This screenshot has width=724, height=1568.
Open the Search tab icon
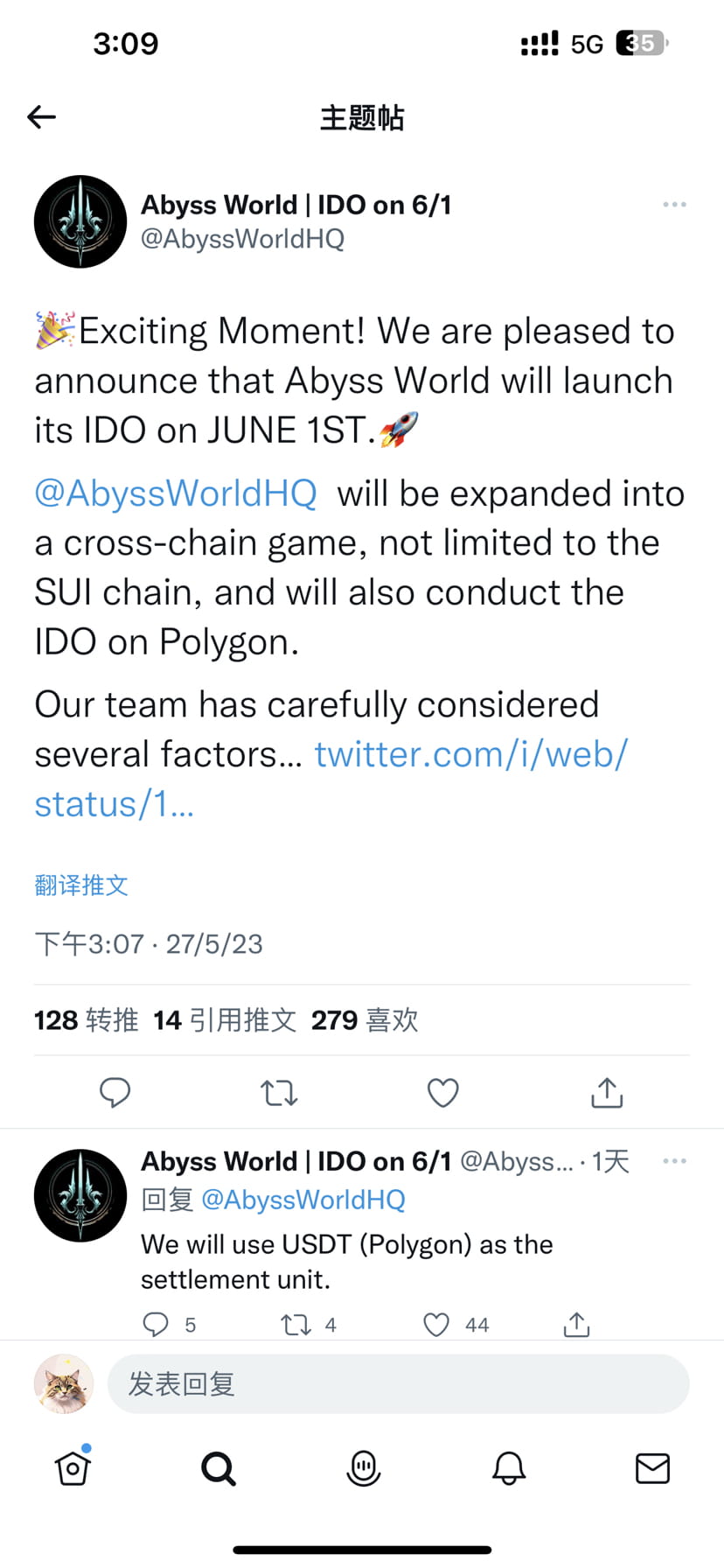click(218, 1468)
